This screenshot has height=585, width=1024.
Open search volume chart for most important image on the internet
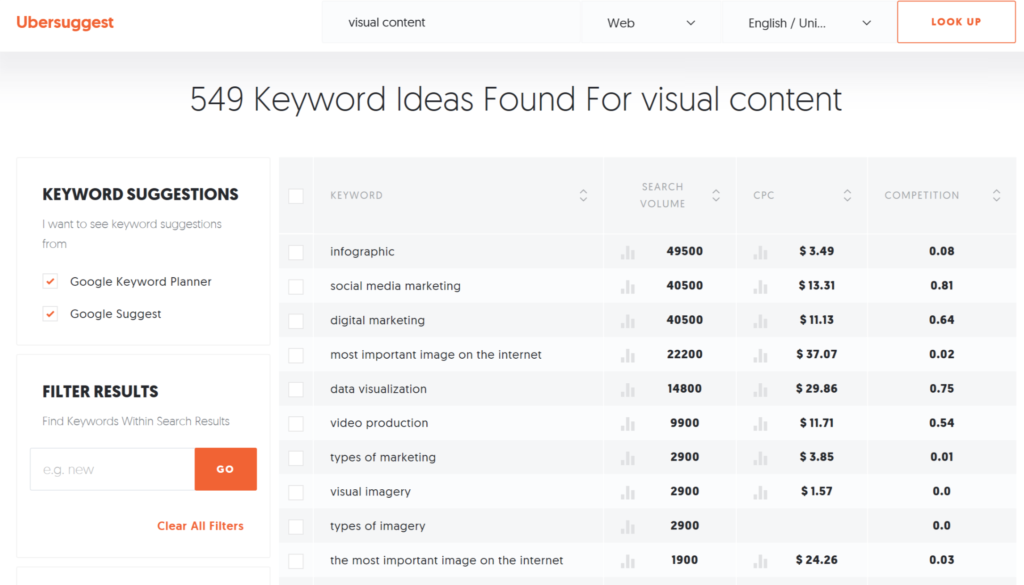click(628, 355)
